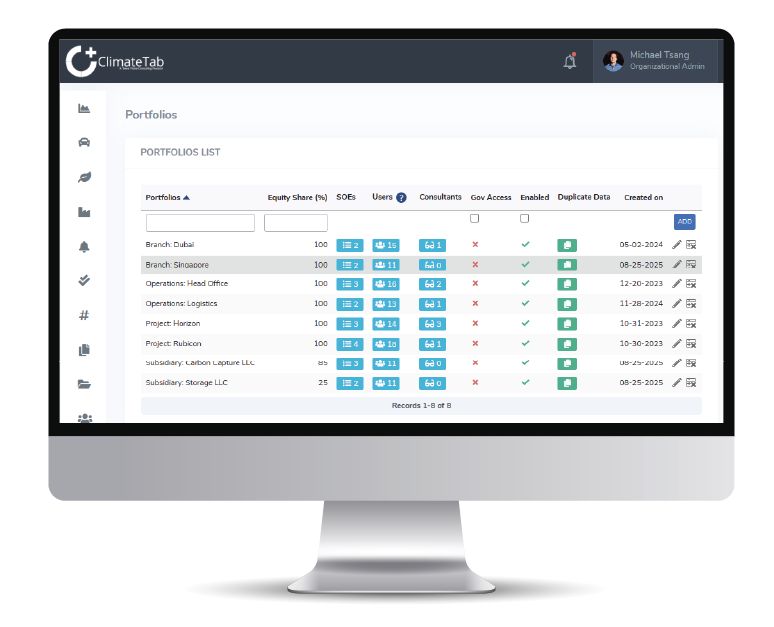The image size is (774, 627).
Task: Open the double checkmark sidebar item
Action: 84,280
